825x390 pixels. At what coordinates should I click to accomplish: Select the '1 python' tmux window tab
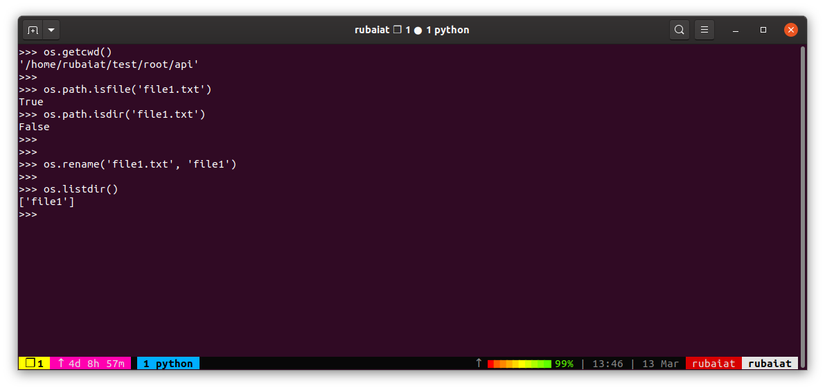point(168,363)
